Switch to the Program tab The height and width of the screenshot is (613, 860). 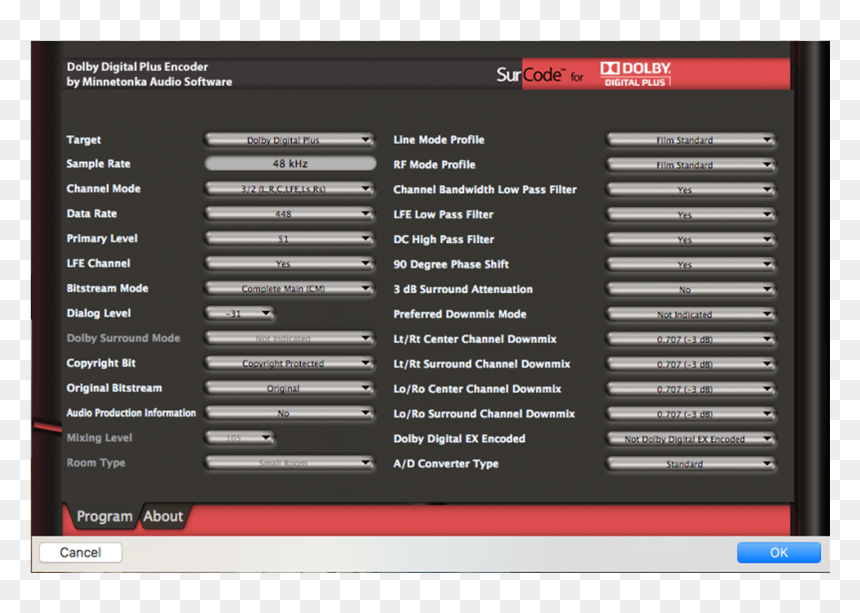tap(104, 516)
